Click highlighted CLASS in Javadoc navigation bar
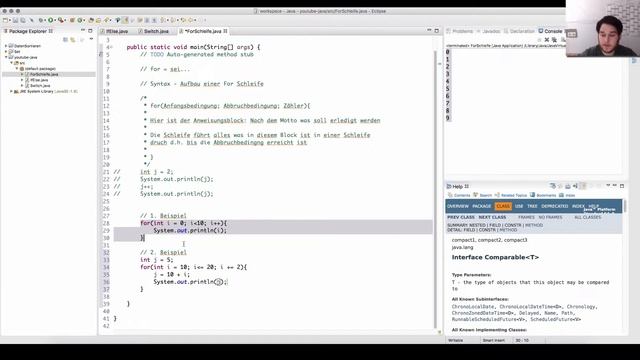Viewport: 640px width, 360px height. click(503, 207)
